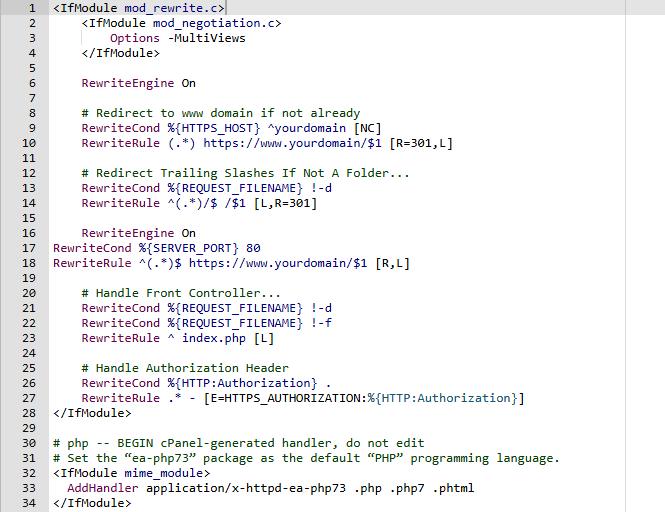Click line number 1 in the gutter
The height and width of the screenshot is (512, 665).
(x=32, y=8)
